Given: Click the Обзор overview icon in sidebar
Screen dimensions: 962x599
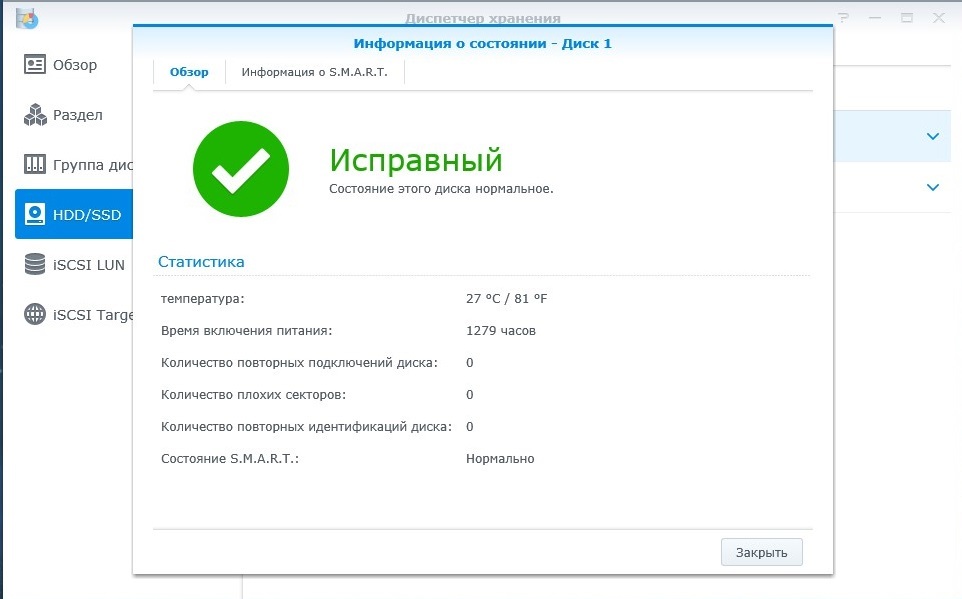Looking at the screenshot, I should [35, 65].
